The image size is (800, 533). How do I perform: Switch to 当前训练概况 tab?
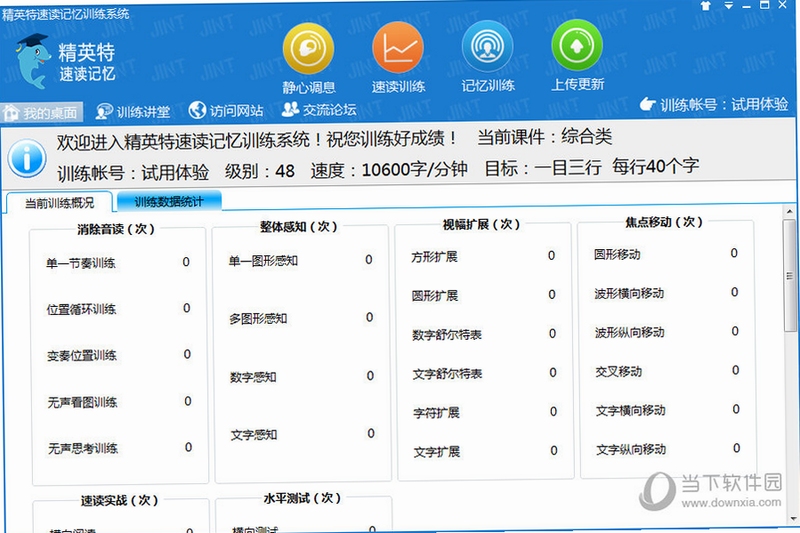(59, 203)
